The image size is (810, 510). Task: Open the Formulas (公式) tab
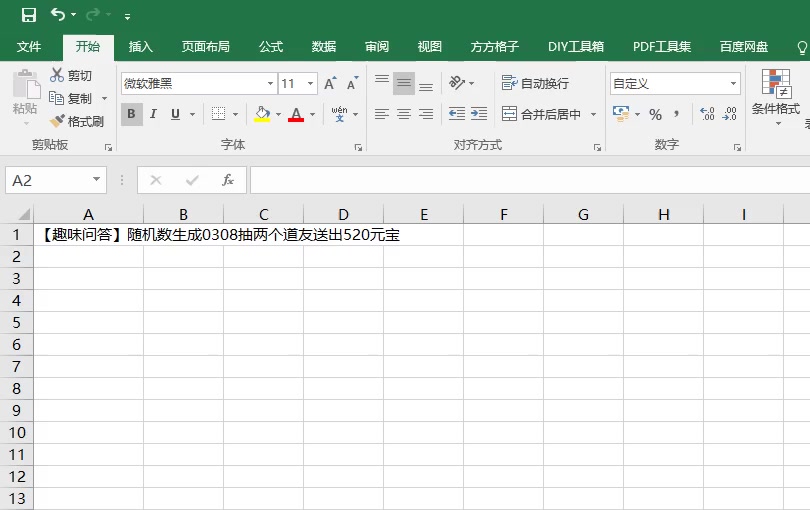[x=271, y=47]
